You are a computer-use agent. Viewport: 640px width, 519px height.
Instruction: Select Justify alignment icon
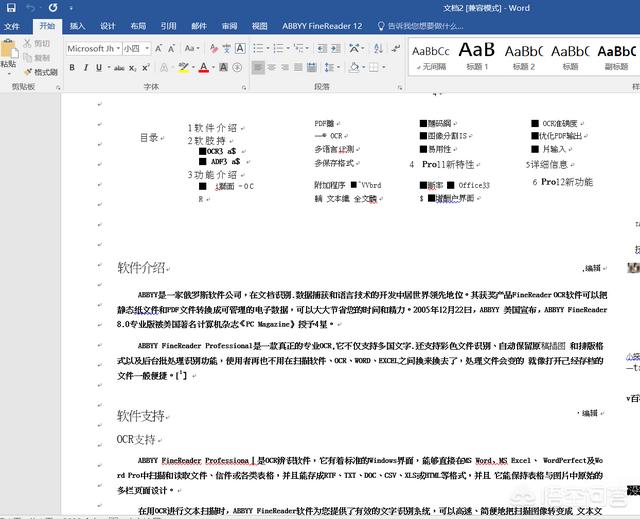[x=298, y=68]
